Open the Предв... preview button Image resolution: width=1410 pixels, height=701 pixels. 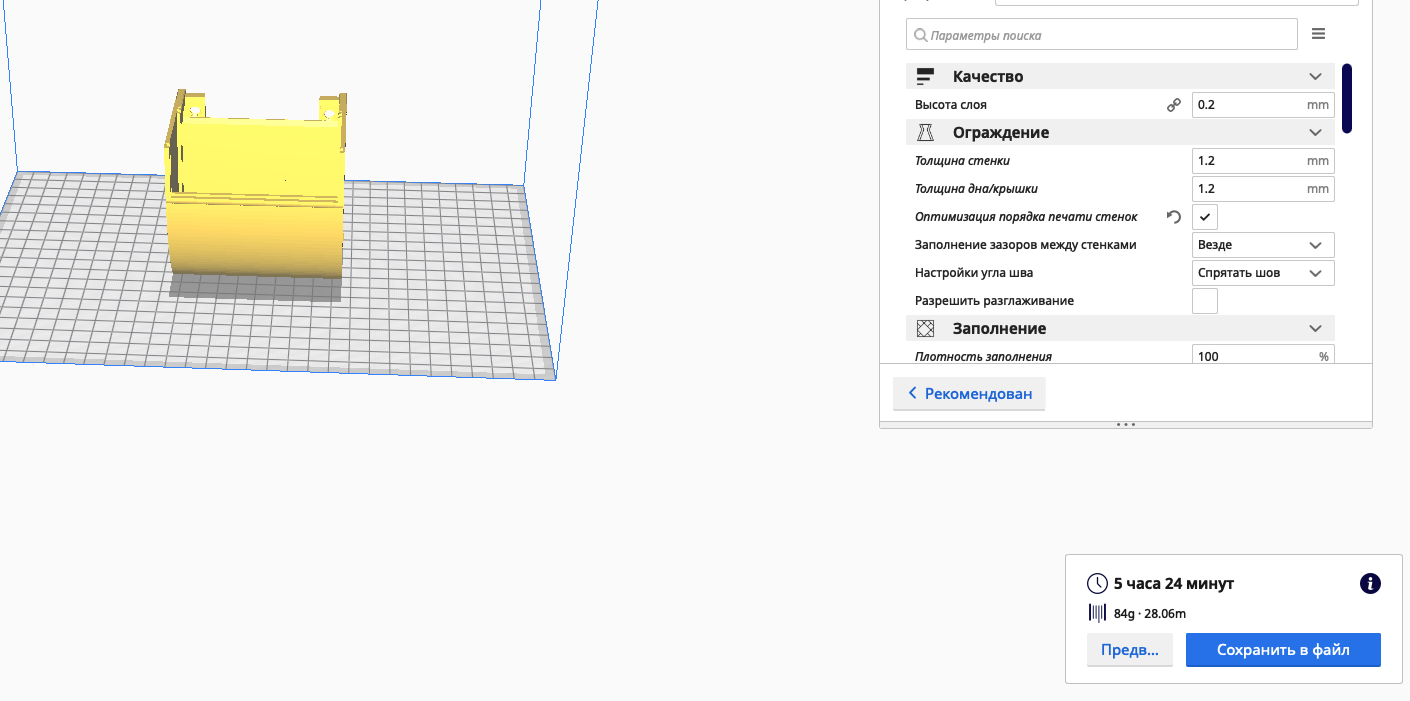coord(1129,650)
